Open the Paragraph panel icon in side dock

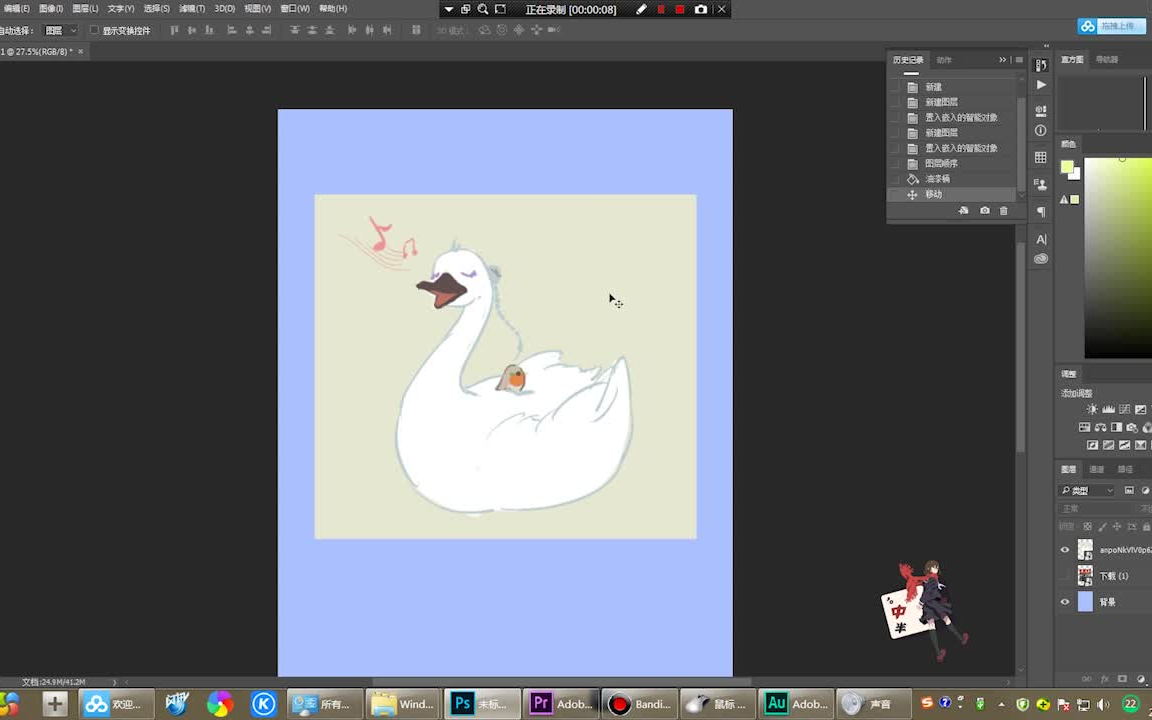tap(1041, 212)
